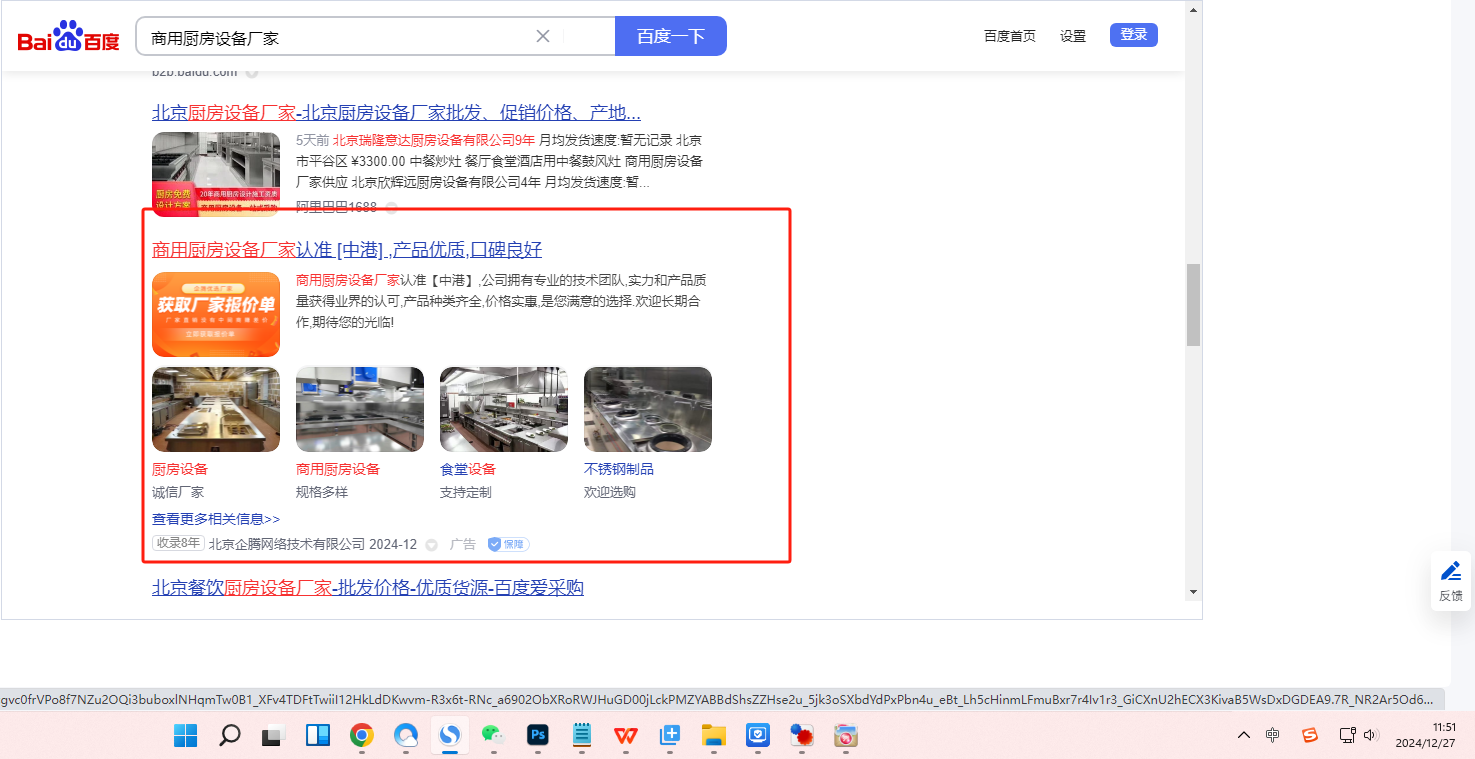Open the 商用厨房设备厂家认准[中港] result title
1475x759 pixels.
347,249
